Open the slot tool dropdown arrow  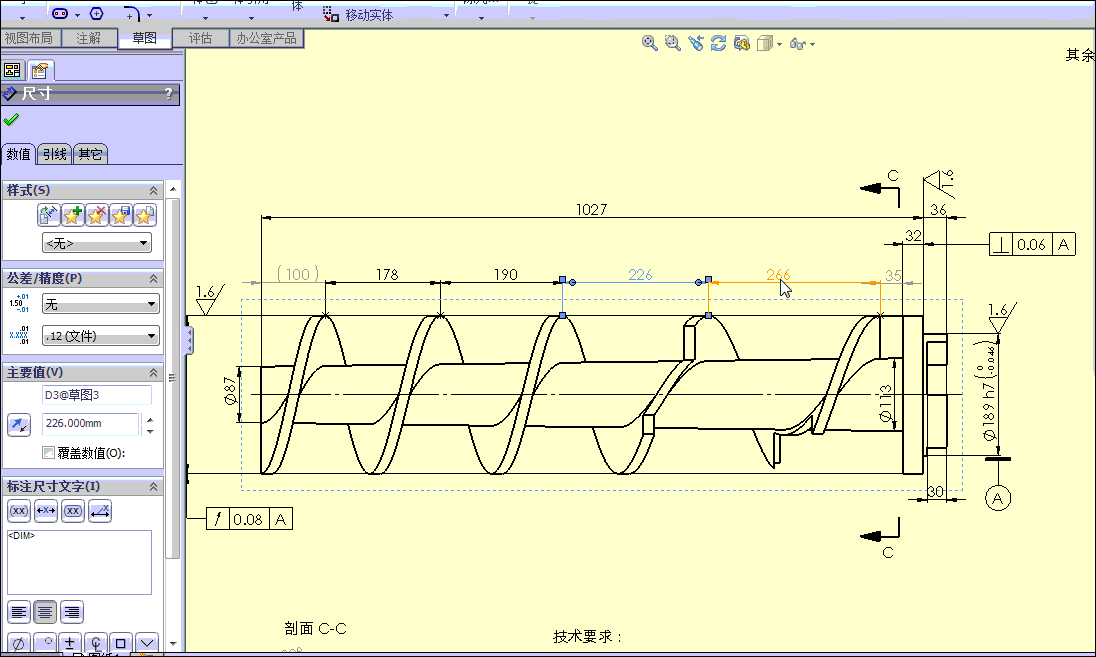click(77, 15)
